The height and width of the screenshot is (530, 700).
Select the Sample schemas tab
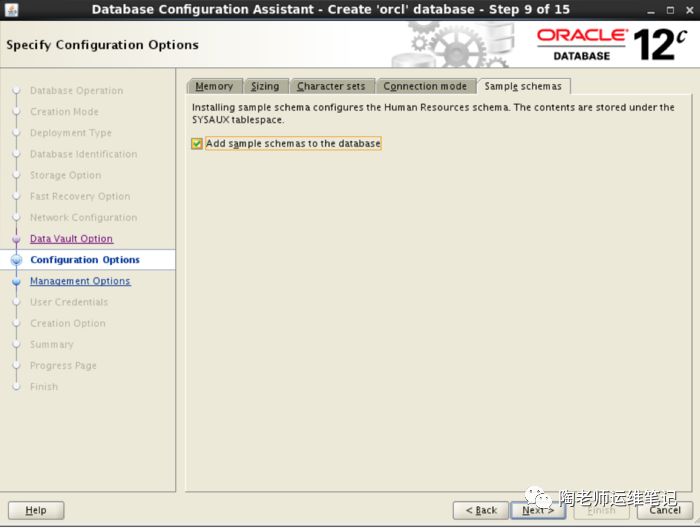tap(523, 86)
